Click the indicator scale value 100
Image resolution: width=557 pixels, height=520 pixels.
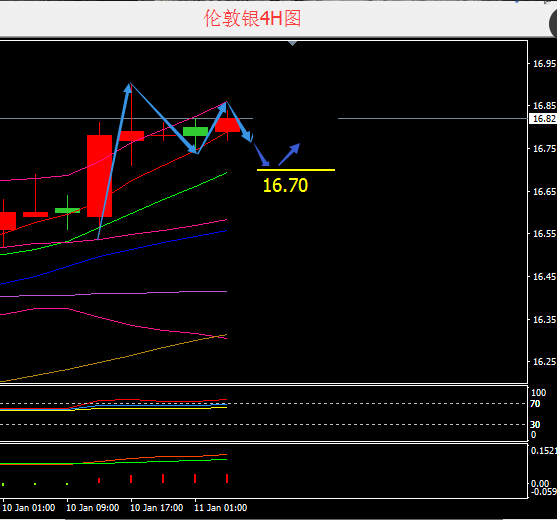pyautogui.click(x=538, y=392)
